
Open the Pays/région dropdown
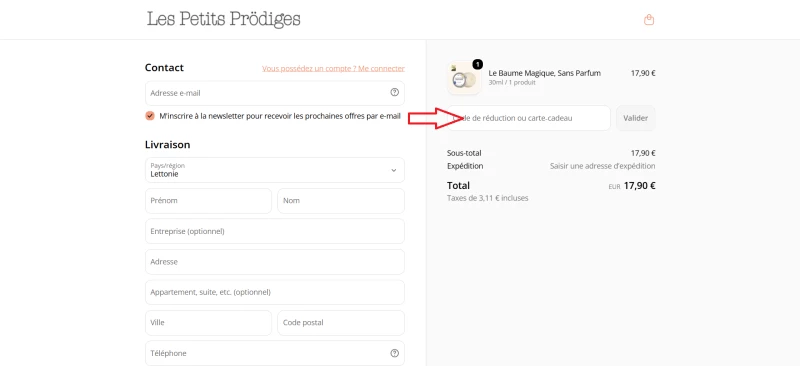coord(274,170)
